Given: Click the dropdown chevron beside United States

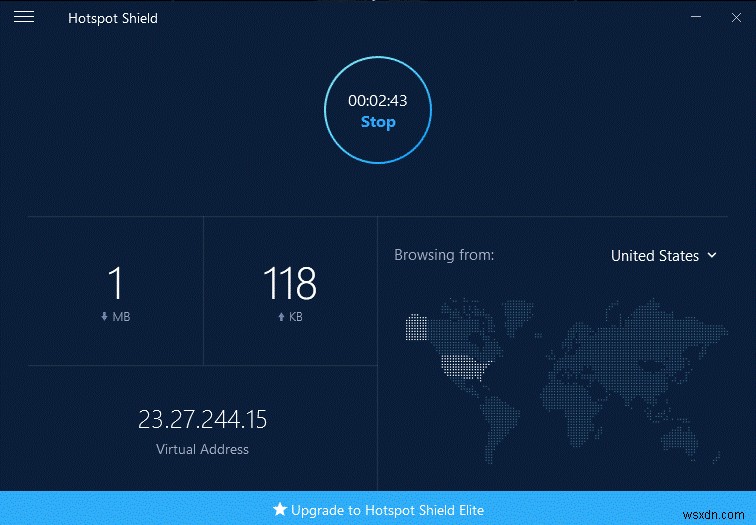Looking at the screenshot, I should tap(712, 255).
